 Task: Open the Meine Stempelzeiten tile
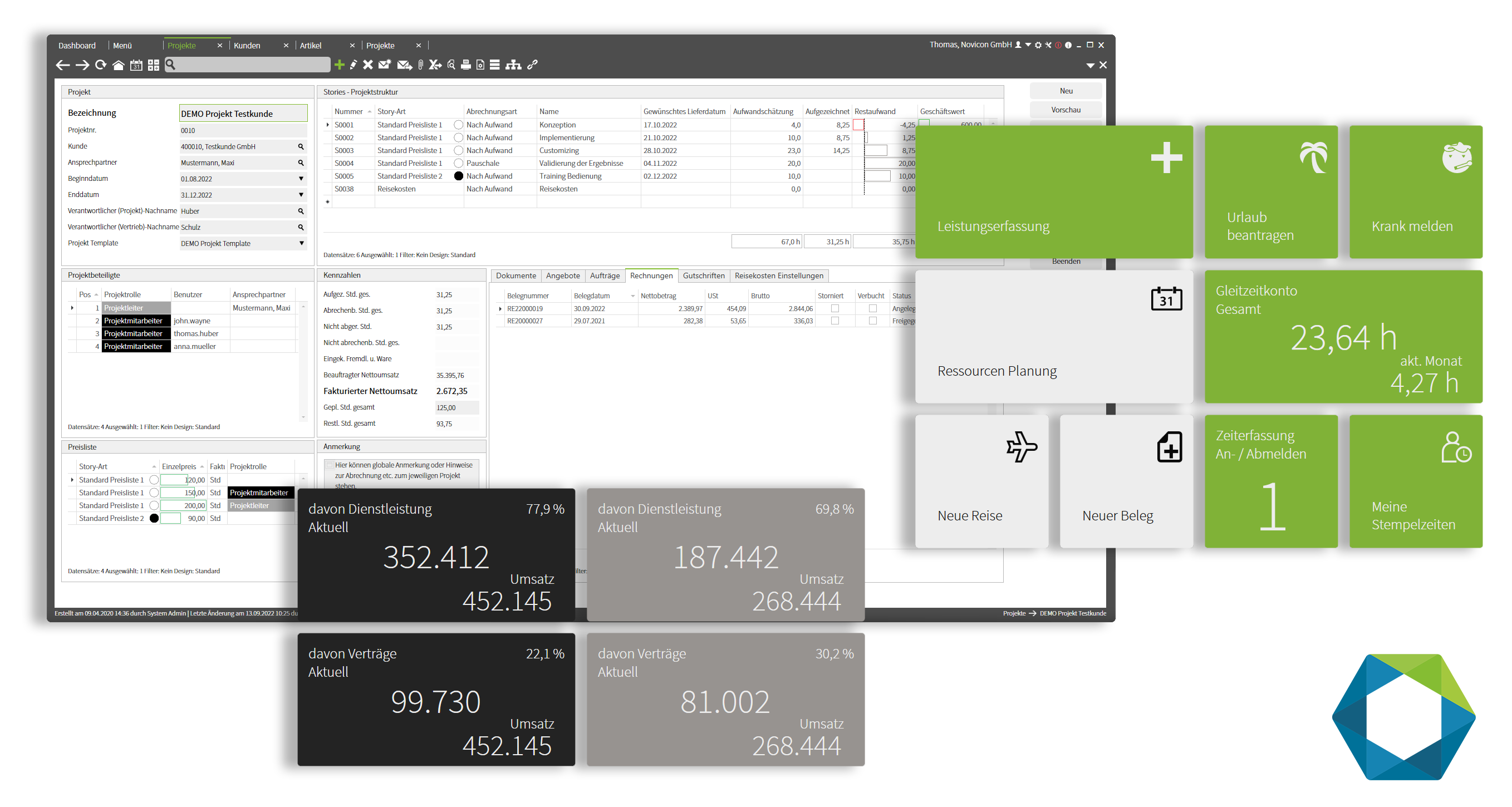[x=1415, y=481]
